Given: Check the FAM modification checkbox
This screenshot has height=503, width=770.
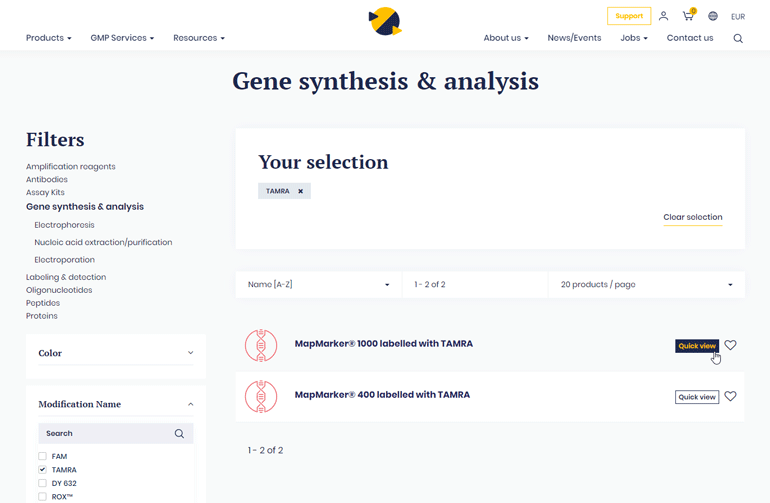Looking at the screenshot, I should coord(43,456).
